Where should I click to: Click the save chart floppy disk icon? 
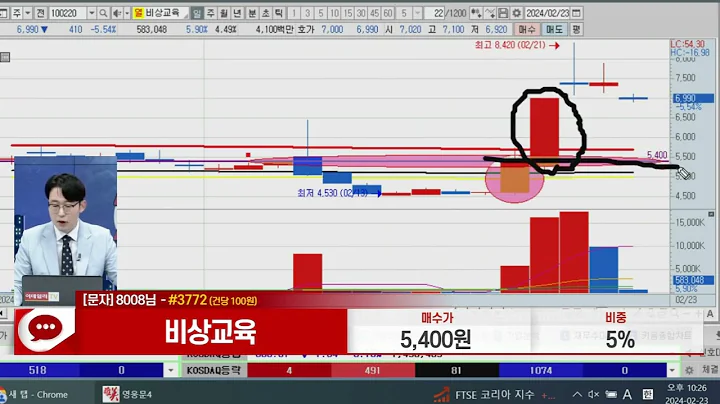(x=503, y=13)
